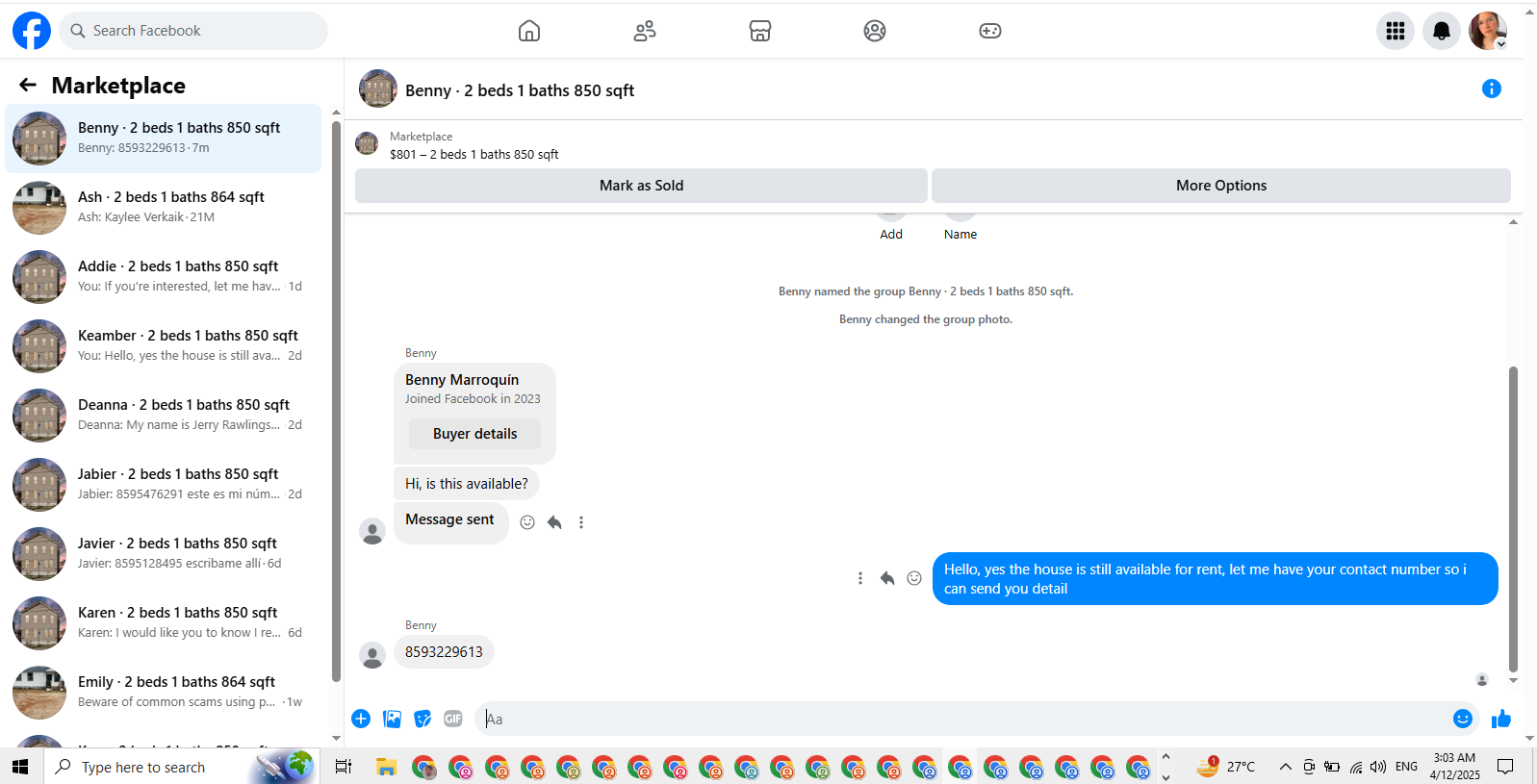Click Benny's avatar beside the 8593229613 message
Viewport: 1537px width, 784px height.
[x=372, y=656]
